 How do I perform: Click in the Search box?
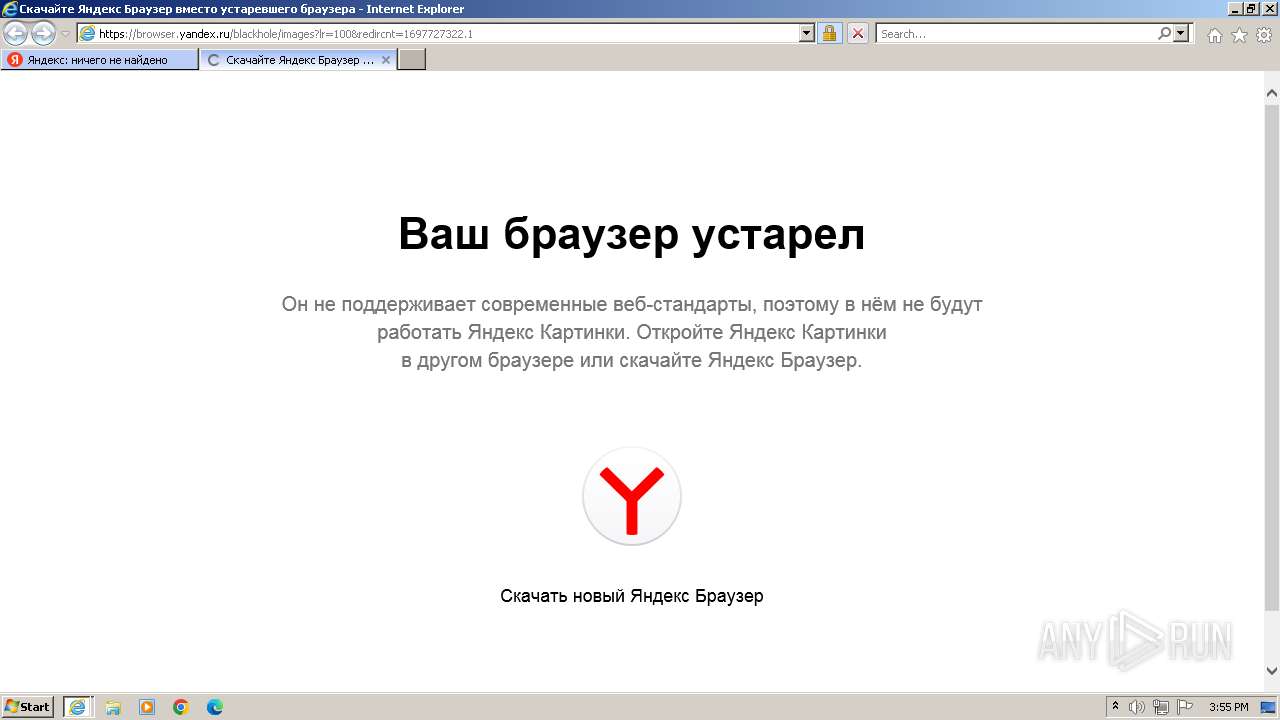(1016, 33)
